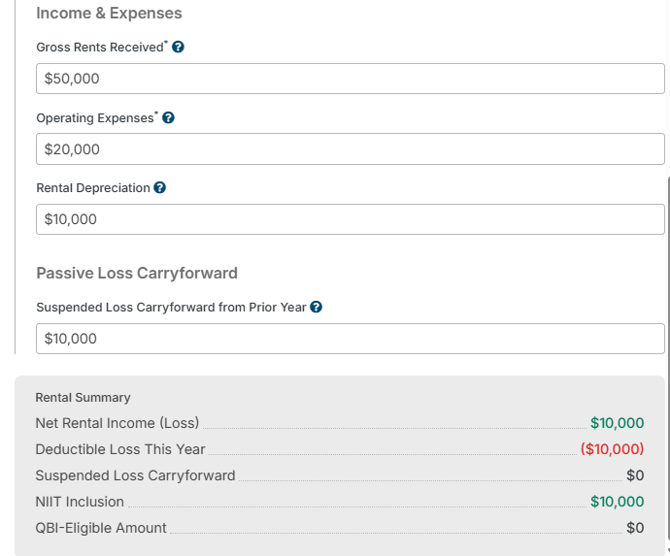Click the Suspended Loss Carryforward $0 summary value
The width and height of the screenshot is (670, 556).
coord(635,476)
